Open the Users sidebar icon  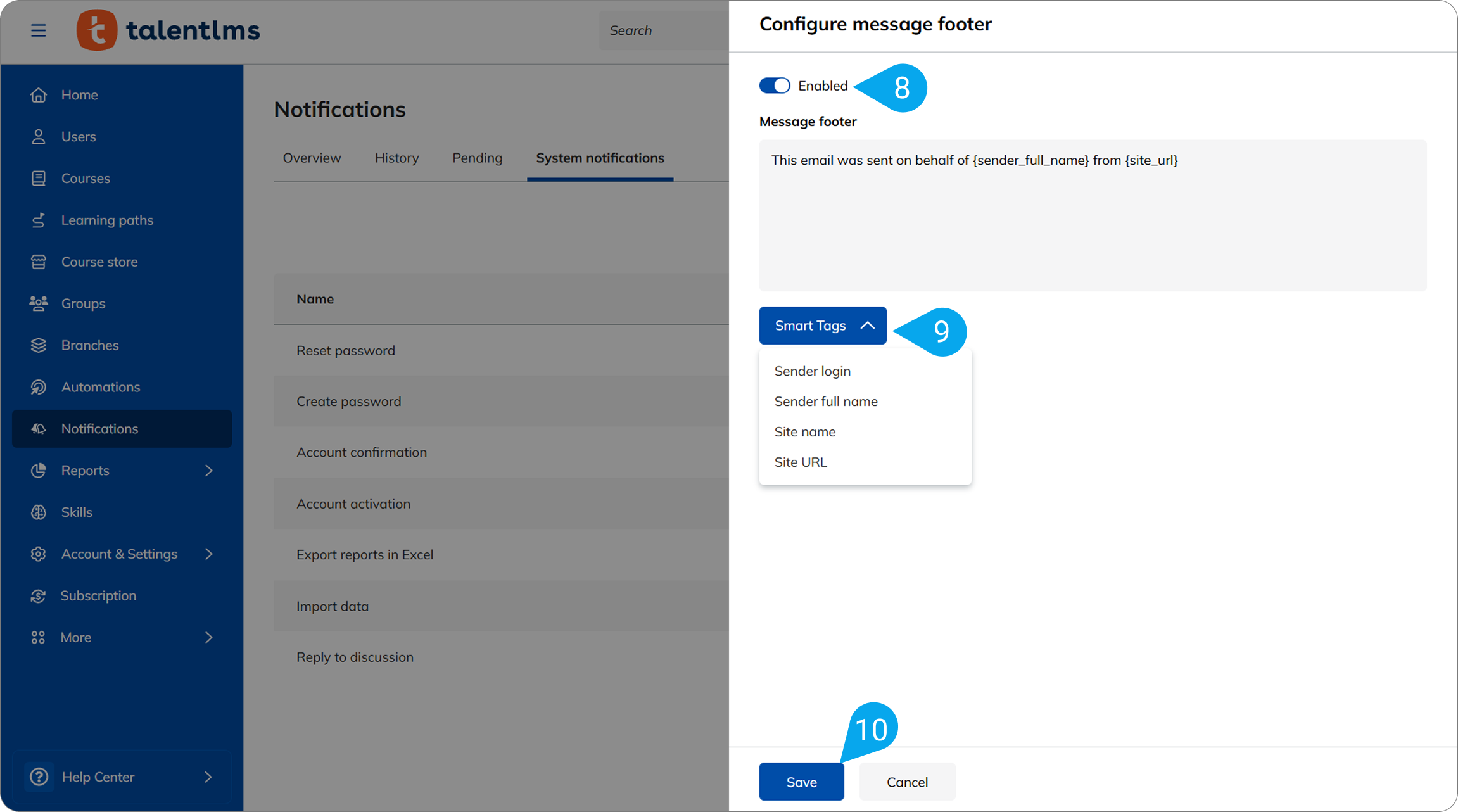[39, 137]
